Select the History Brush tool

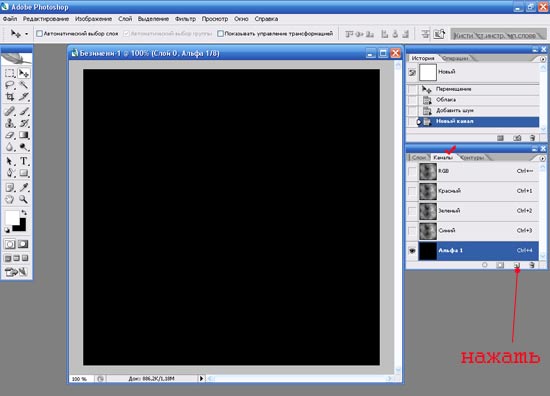(24, 123)
